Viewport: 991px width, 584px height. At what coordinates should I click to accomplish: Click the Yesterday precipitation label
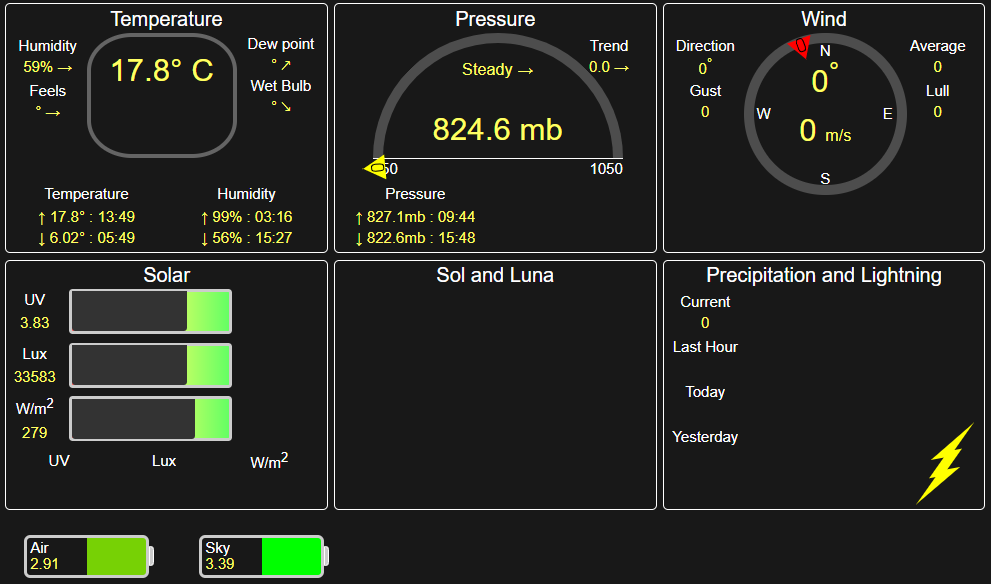click(705, 437)
